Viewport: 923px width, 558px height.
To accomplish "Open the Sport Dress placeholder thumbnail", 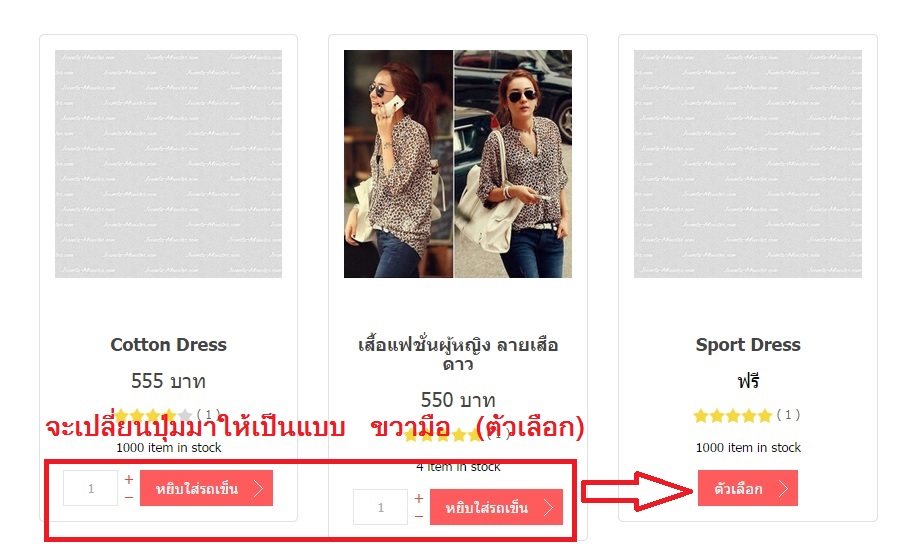I will click(x=748, y=164).
